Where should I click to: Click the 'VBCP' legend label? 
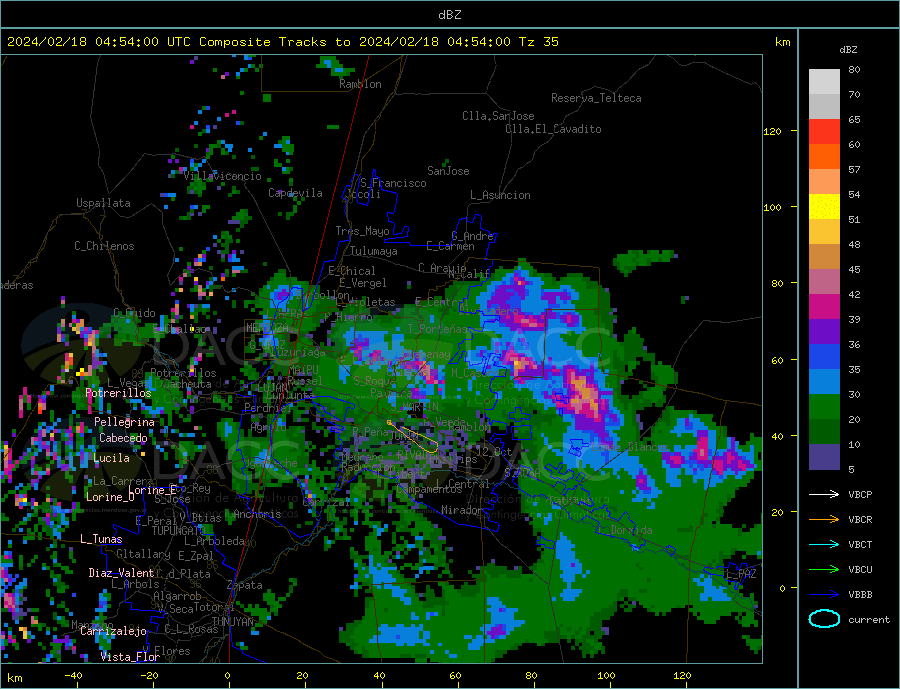(860, 494)
